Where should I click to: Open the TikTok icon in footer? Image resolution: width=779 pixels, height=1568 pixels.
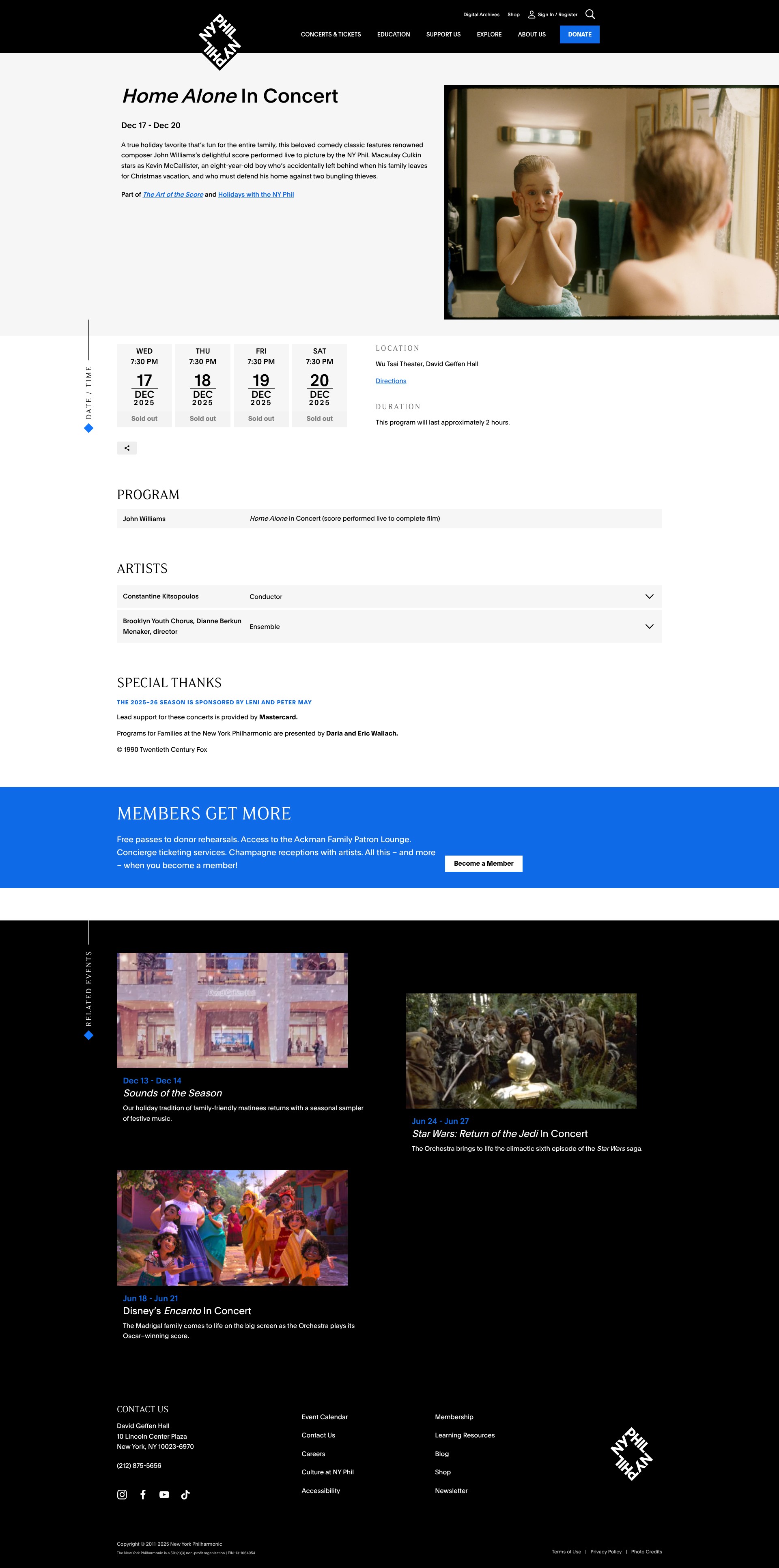point(185,1494)
